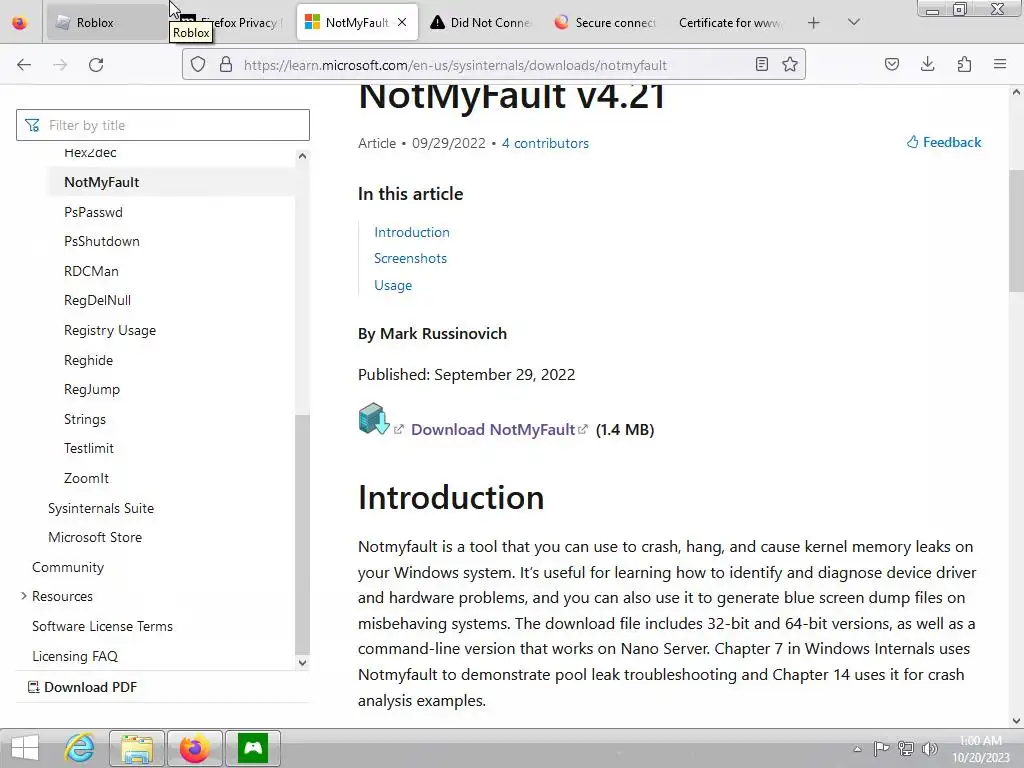This screenshot has width=1024, height=768.
Task: Jump to Introduction section link
Action: pyautogui.click(x=412, y=232)
